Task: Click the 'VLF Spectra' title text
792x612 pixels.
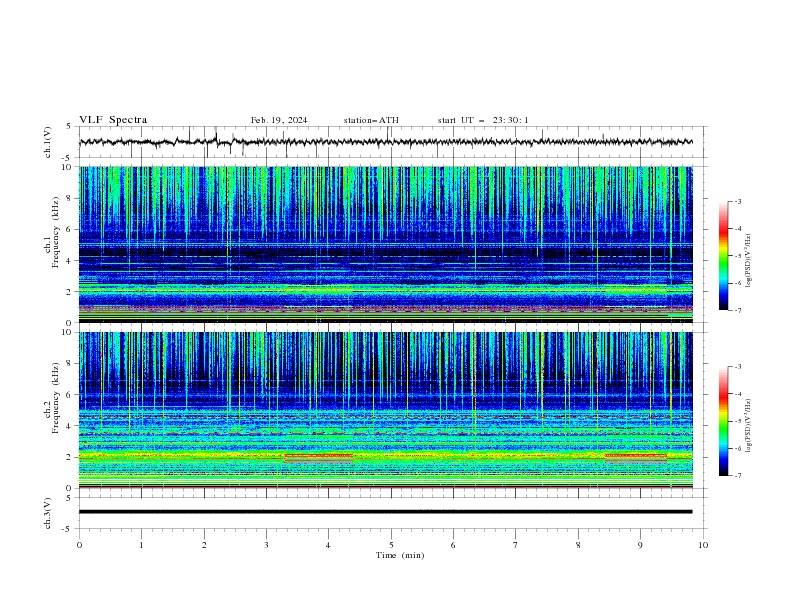Action: tap(113, 120)
